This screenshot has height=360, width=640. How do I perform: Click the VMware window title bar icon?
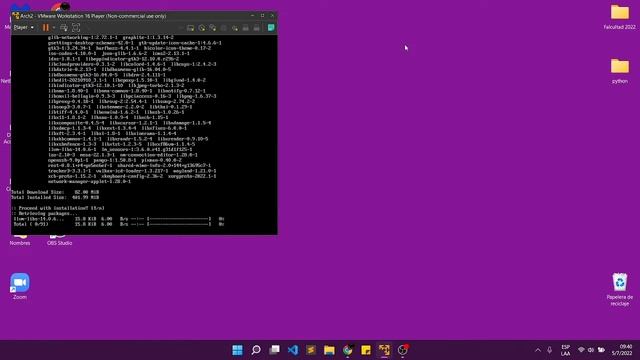(16, 16)
